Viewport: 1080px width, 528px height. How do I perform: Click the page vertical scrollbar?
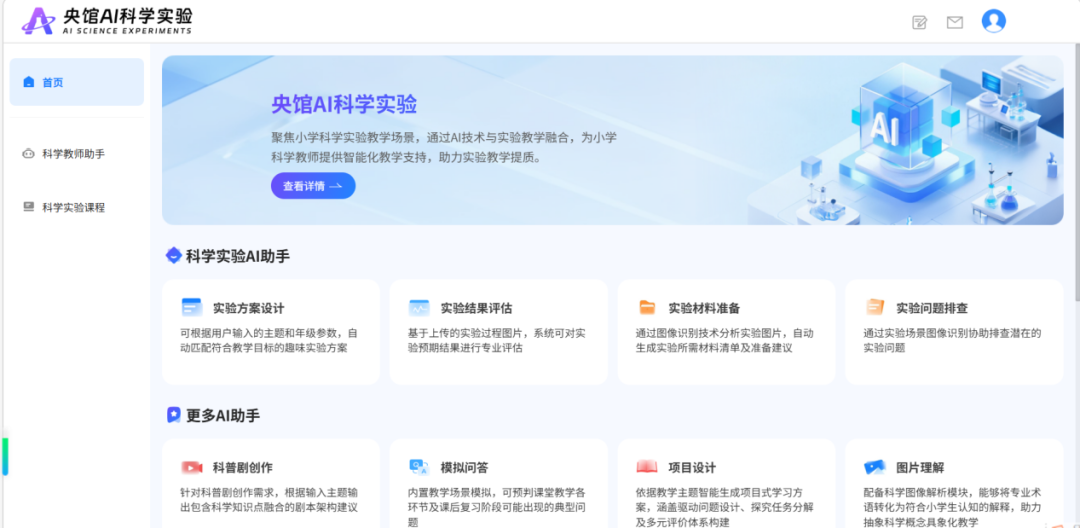pyautogui.click(x=1076, y=172)
